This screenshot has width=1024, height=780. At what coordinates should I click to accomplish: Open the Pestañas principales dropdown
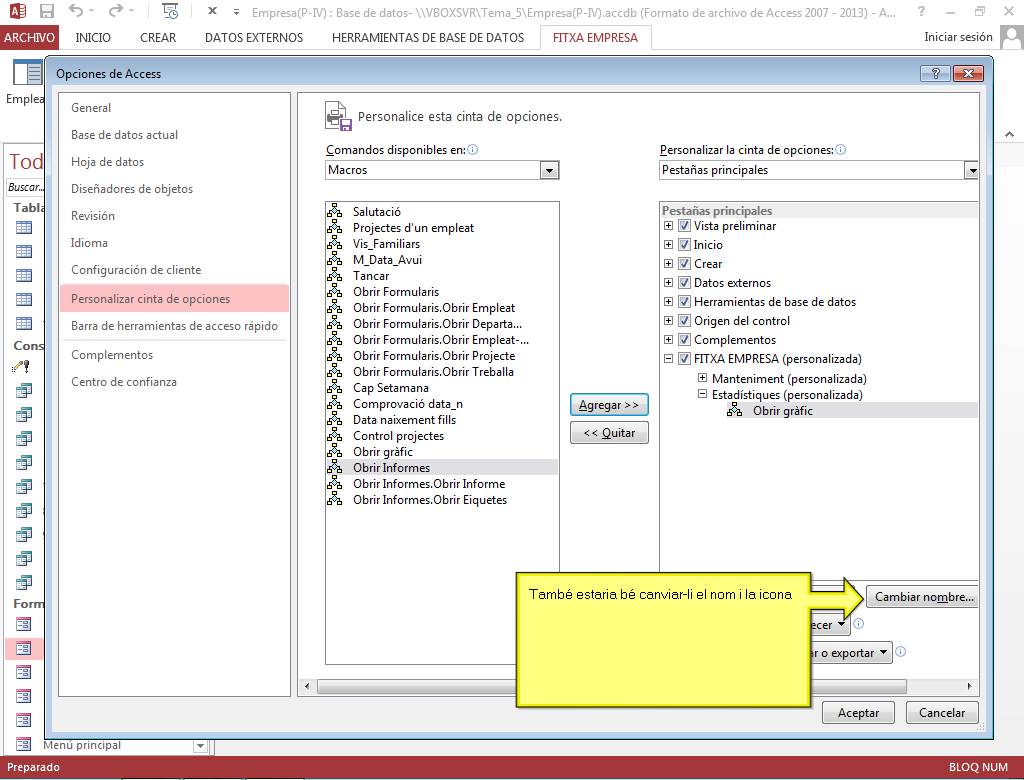coord(972,170)
